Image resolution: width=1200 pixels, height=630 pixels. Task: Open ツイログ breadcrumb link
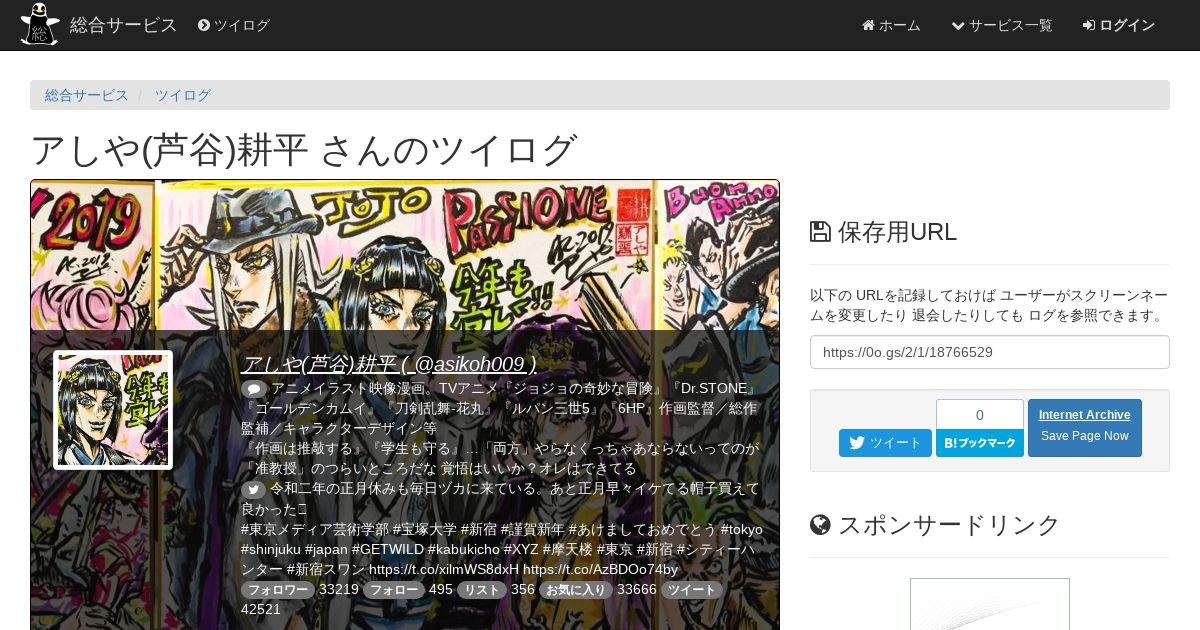click(182, 95)
